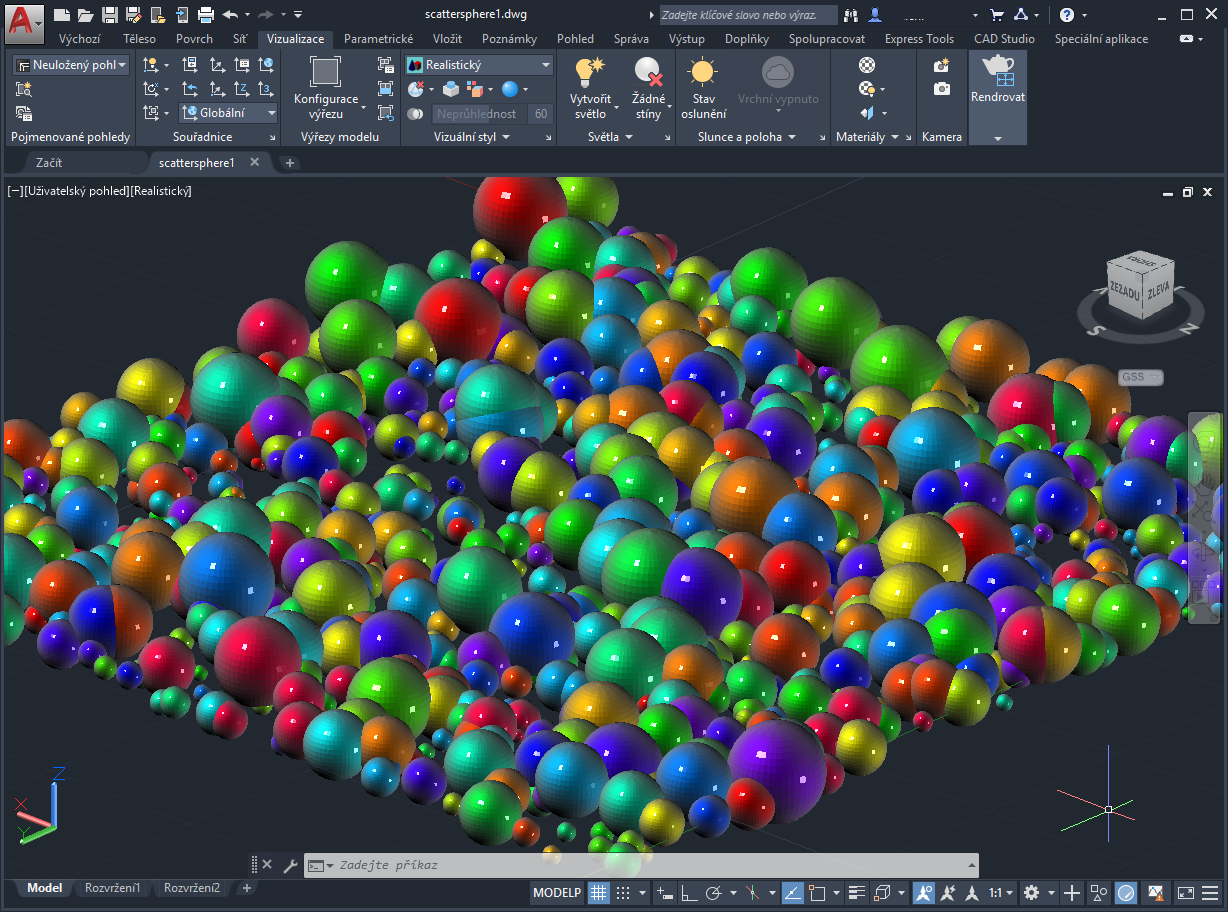Click the Realistický viewport label control
Viewport: 1228px width, 912px height.
point(161,190)
